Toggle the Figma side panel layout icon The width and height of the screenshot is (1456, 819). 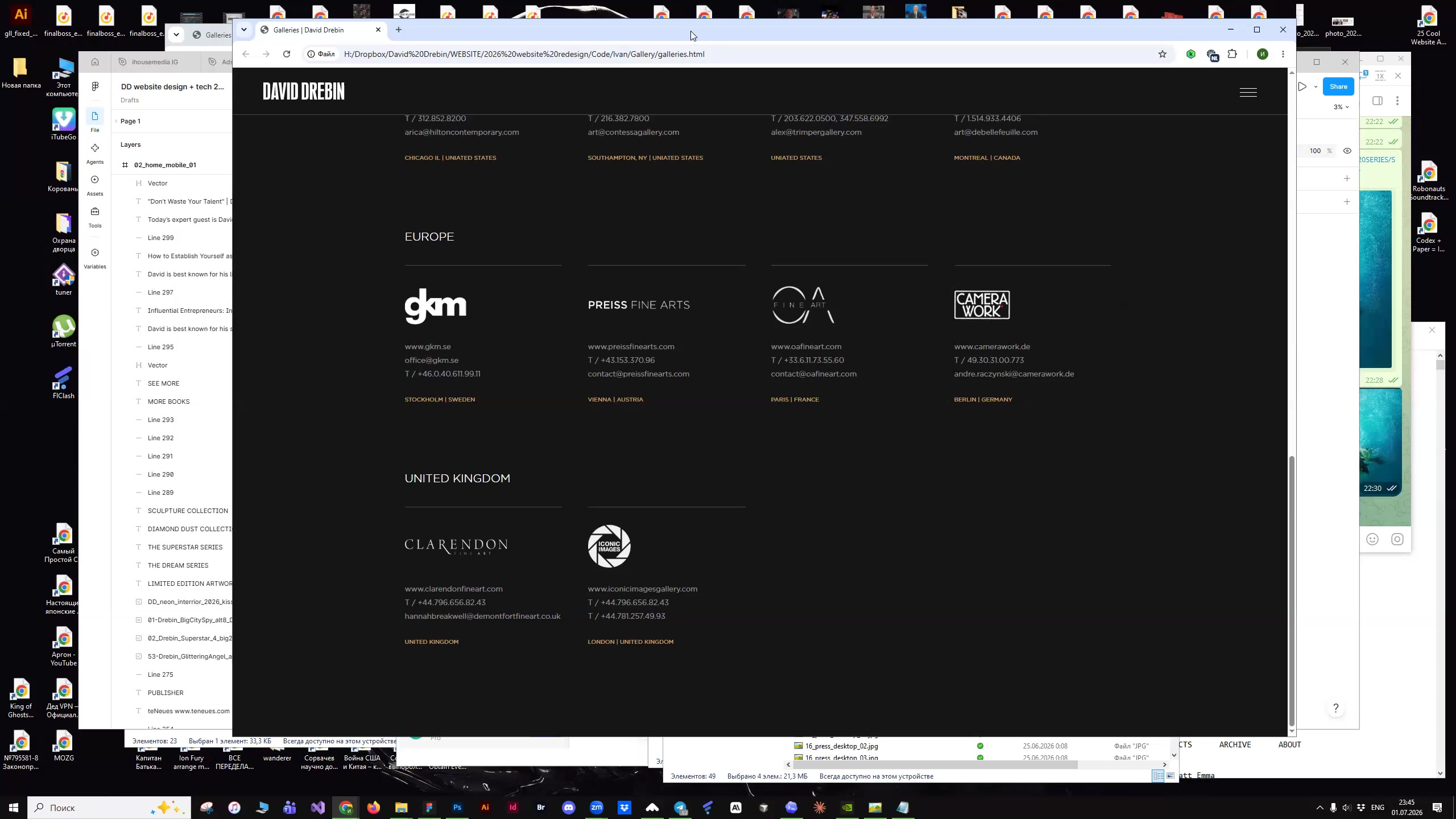coord(1378,101)
